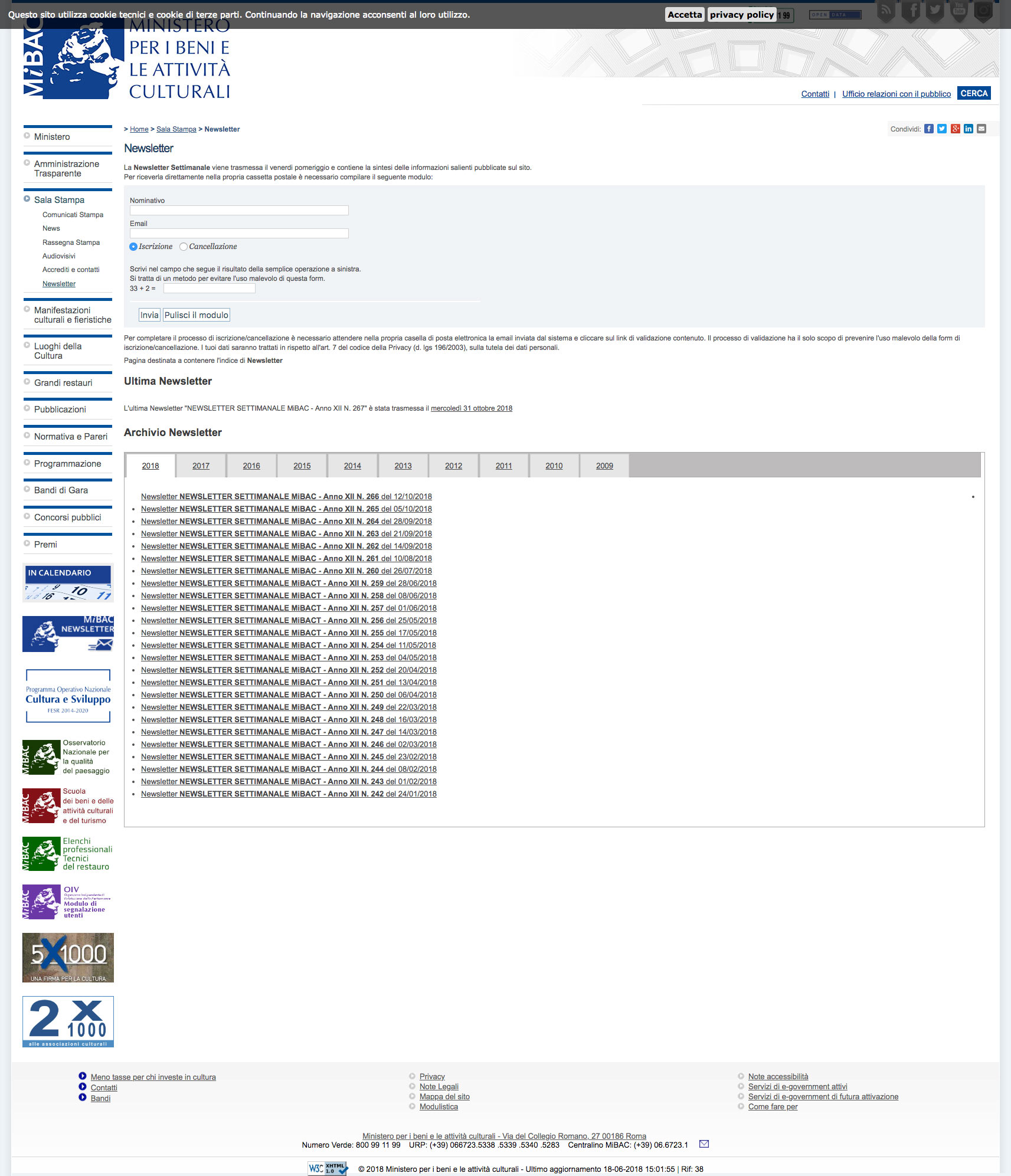The height and width of the screenshot is (1176, 1011).
Task: Share the page on Facebook icon
Action: coord(929,129)
